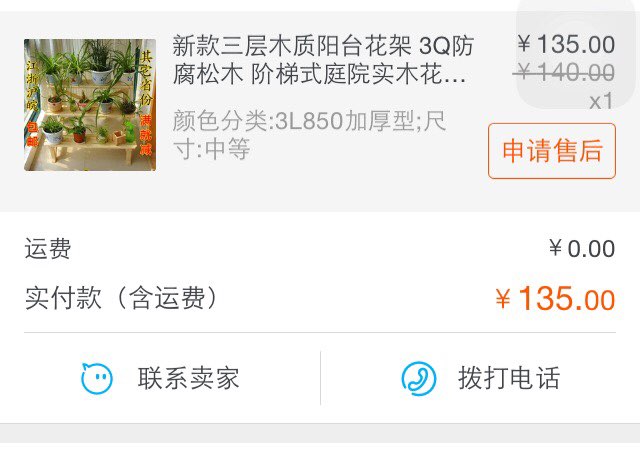Tap the gray order item card background
The image size is (640, 457).
[320, 111]
